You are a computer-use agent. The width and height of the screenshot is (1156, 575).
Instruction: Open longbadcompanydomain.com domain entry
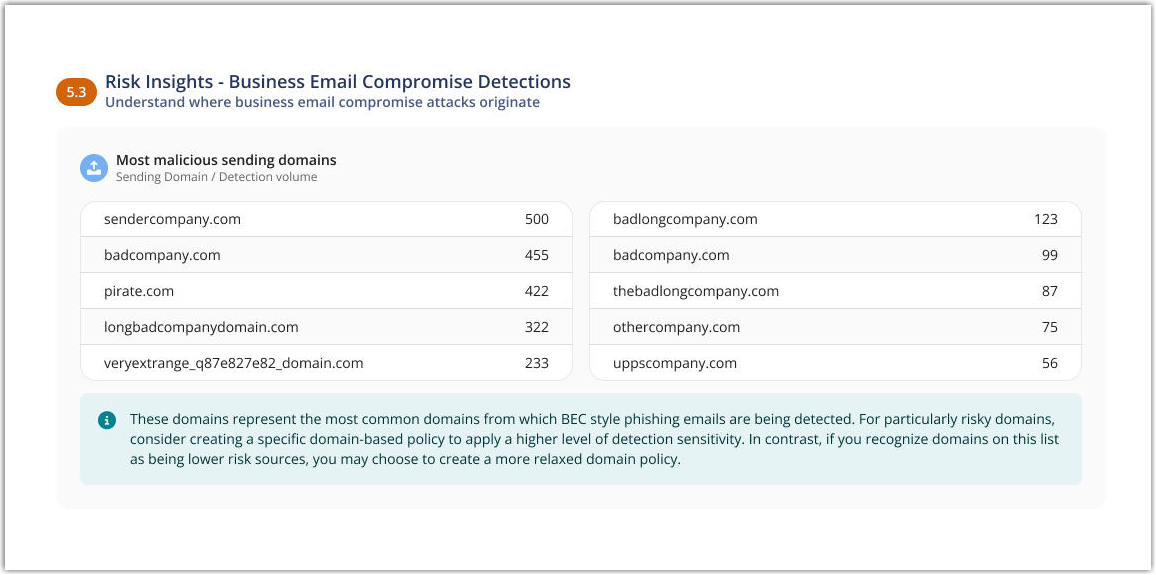coord(201,327)
